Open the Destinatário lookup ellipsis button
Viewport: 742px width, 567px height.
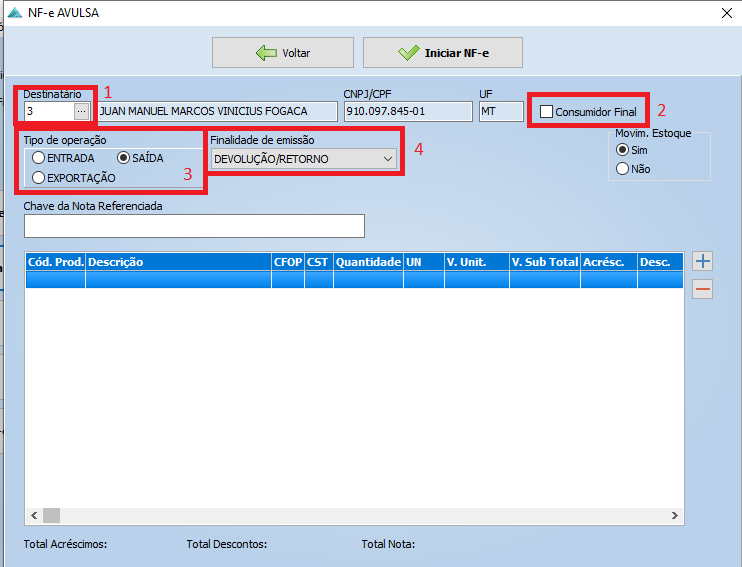pos(81,112)
